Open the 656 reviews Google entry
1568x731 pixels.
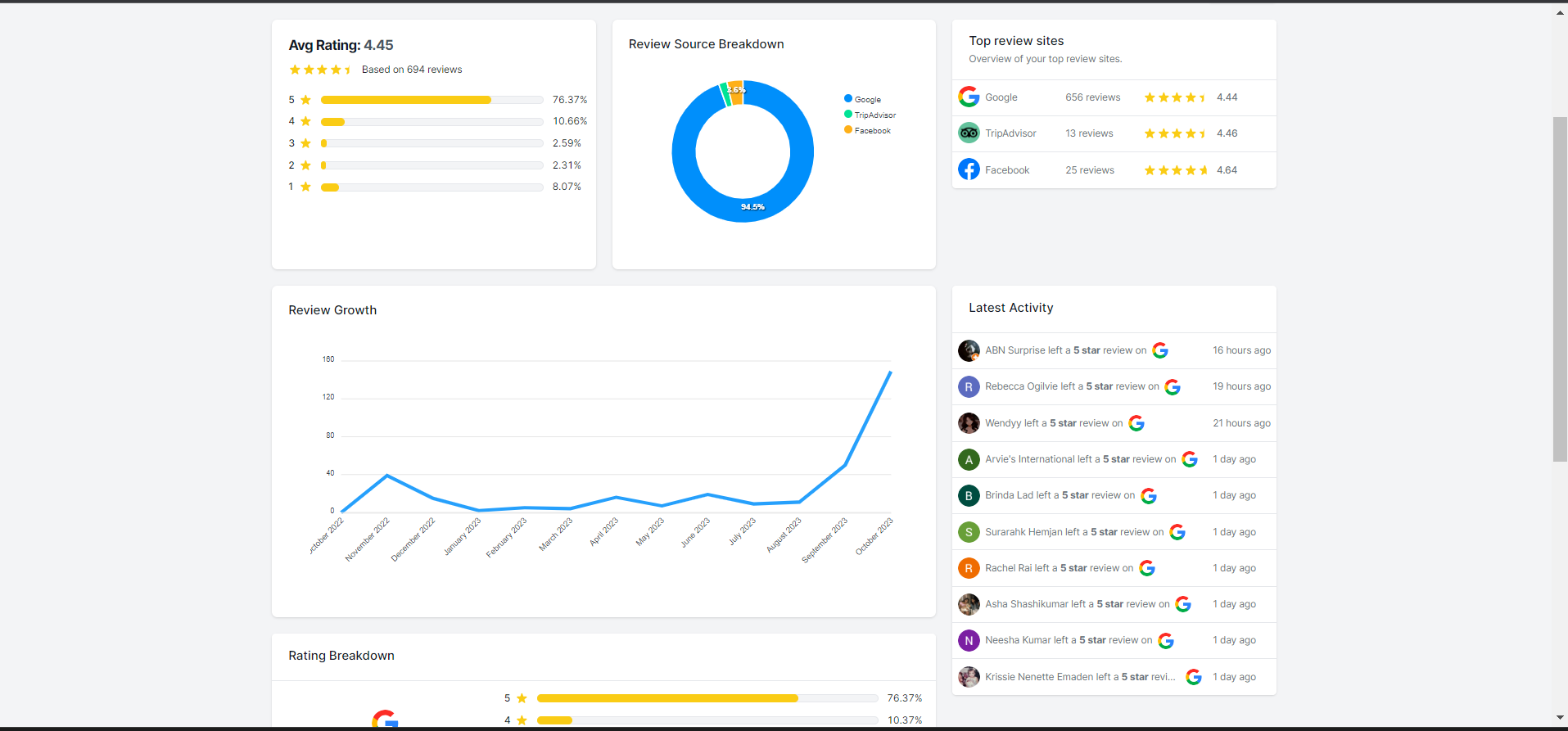[x=1092, y=97]
